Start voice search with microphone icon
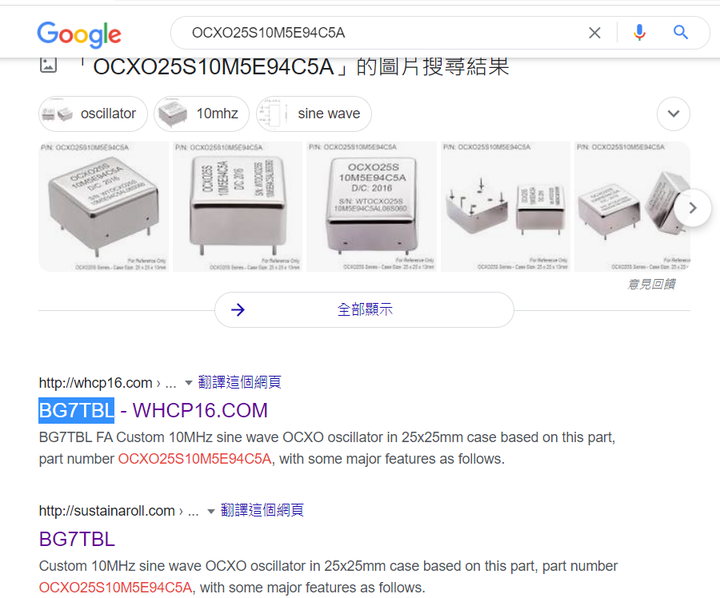The image size is (720, 598). [639, 33]
